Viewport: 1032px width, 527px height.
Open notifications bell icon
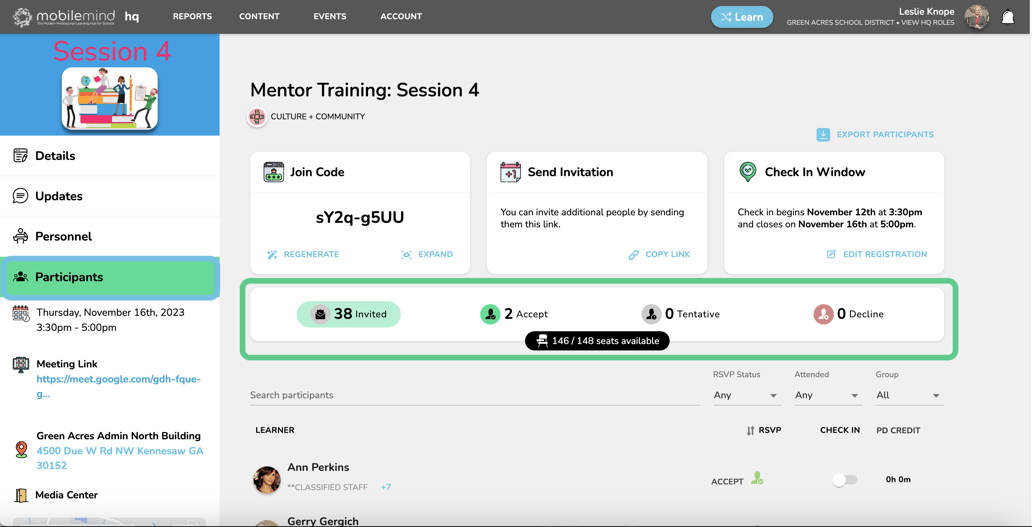[1008, 18]
